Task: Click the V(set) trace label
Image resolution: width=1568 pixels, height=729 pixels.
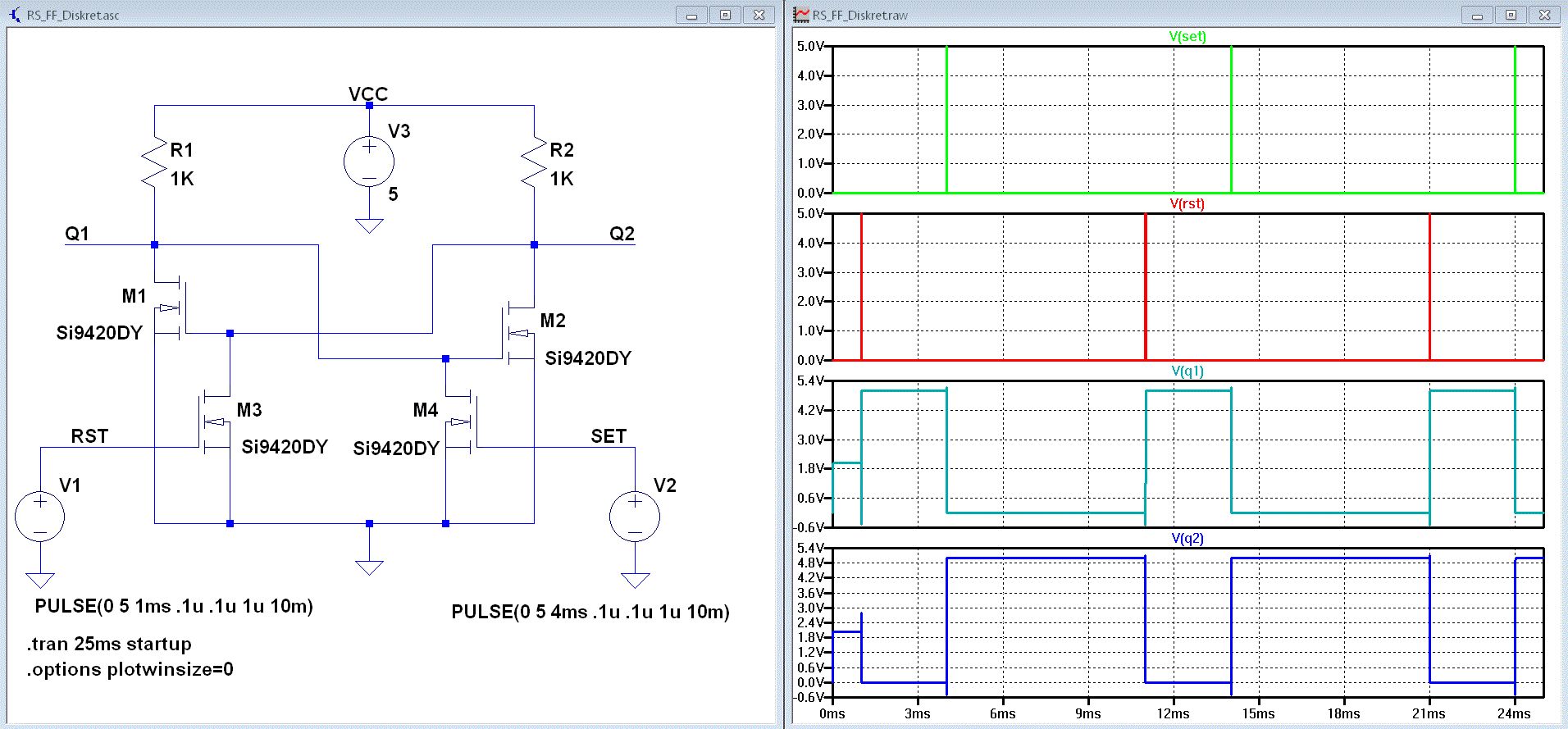Action: tap(1187, 36)
